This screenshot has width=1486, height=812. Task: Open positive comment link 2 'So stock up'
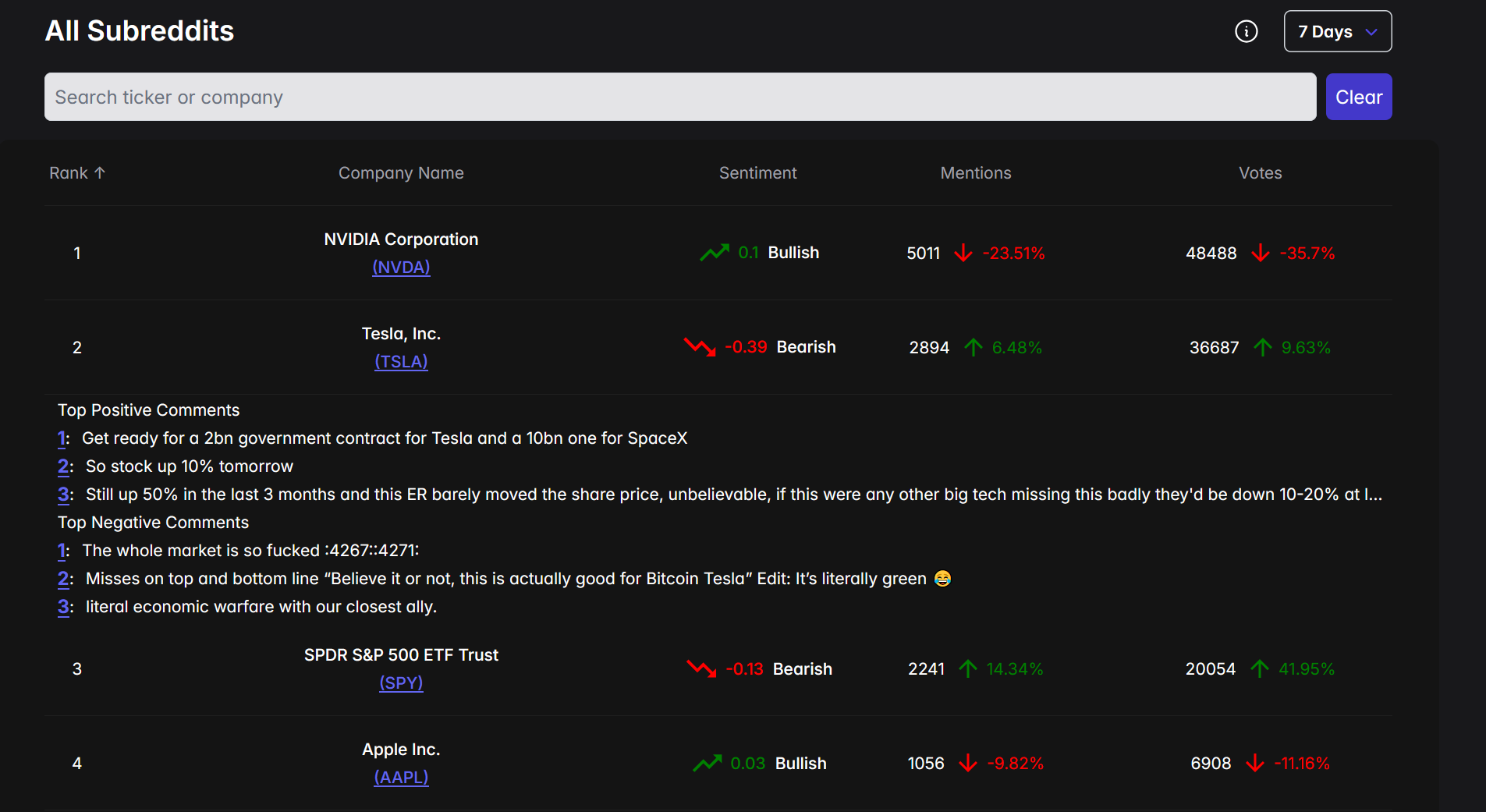(x=64, y=466)
